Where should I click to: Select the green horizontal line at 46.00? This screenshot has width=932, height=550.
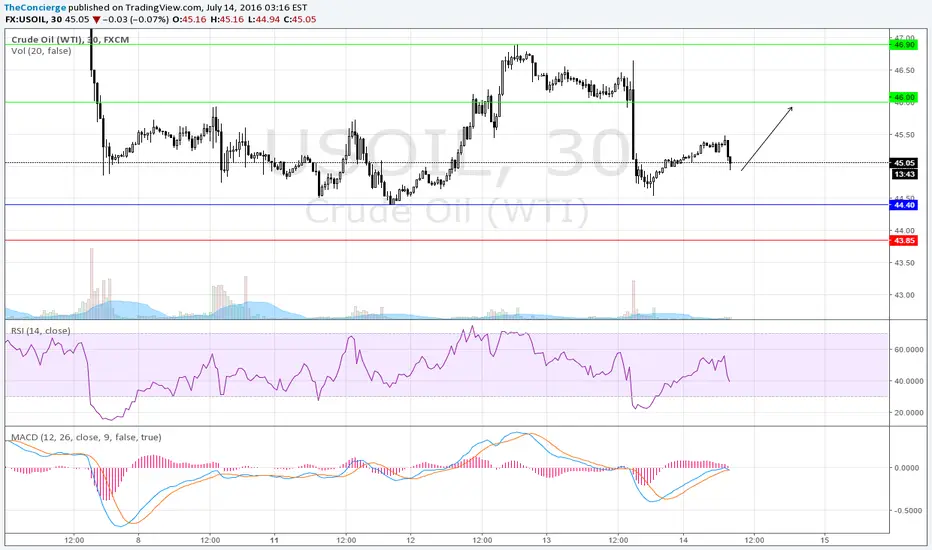[447, 102]
